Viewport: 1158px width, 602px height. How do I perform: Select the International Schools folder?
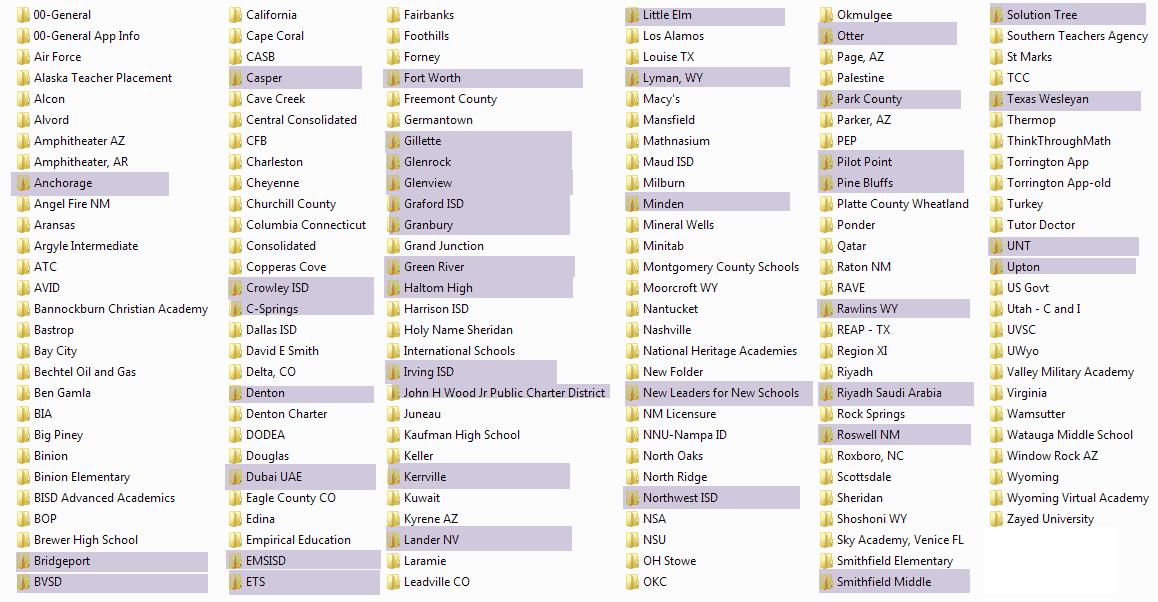459,351
